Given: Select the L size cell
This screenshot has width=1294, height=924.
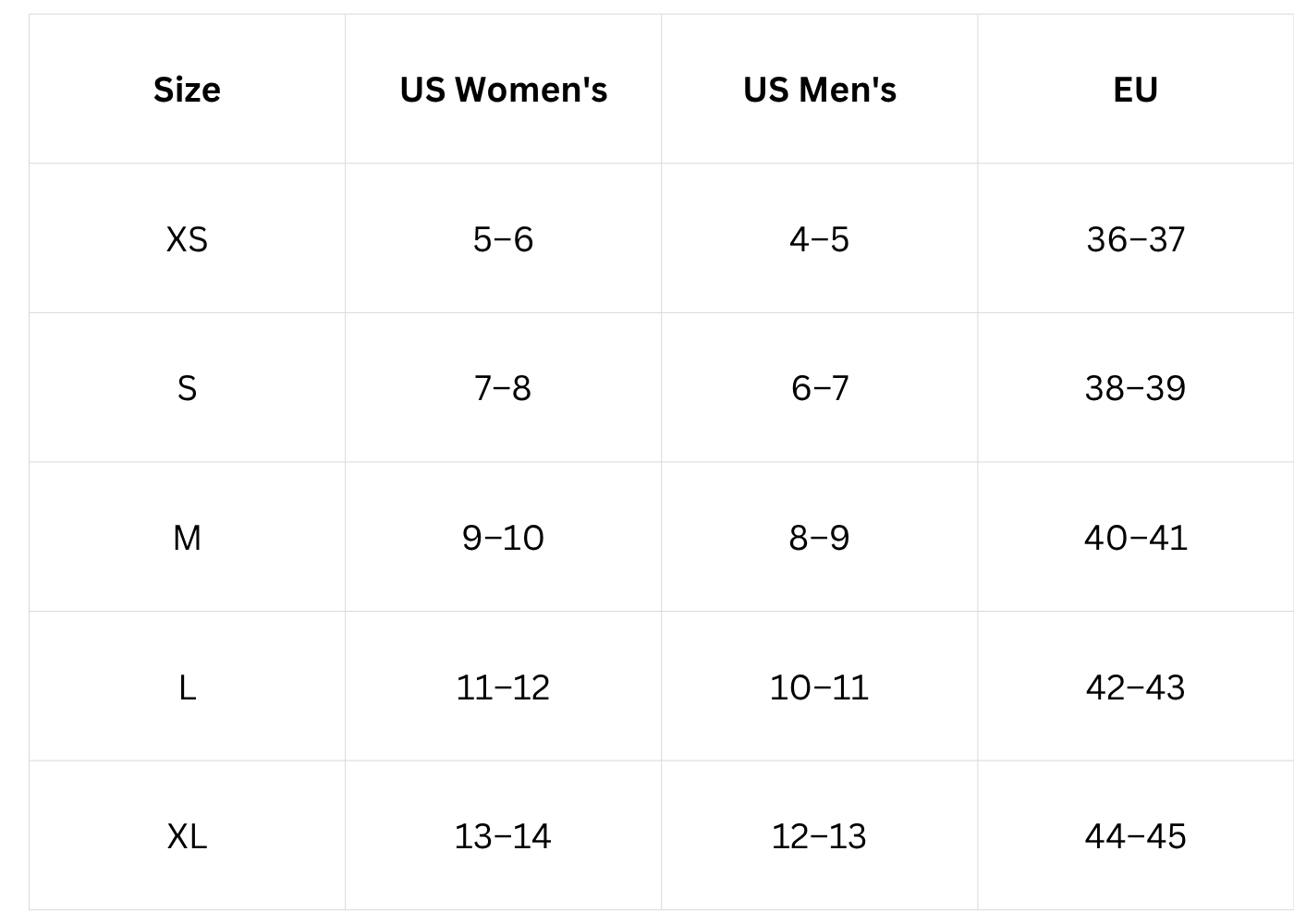Looking at the screenshot, I should click(x=187, y=687).
